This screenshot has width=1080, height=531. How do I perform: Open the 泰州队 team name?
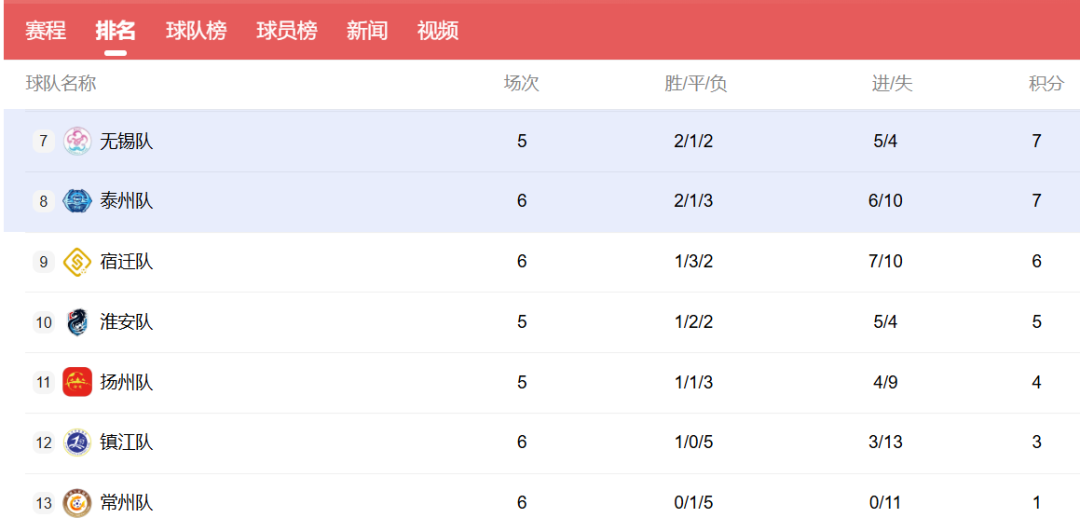coord(127,201)
